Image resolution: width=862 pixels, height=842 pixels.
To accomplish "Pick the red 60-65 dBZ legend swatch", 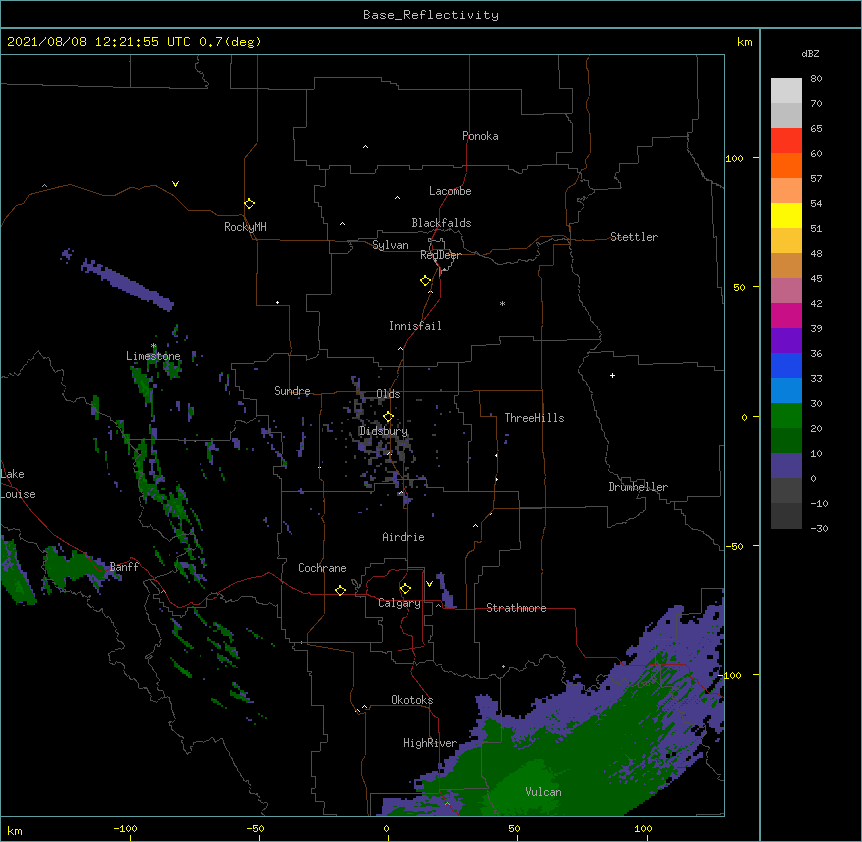I will pyautogui.click(x=786, y=141).
